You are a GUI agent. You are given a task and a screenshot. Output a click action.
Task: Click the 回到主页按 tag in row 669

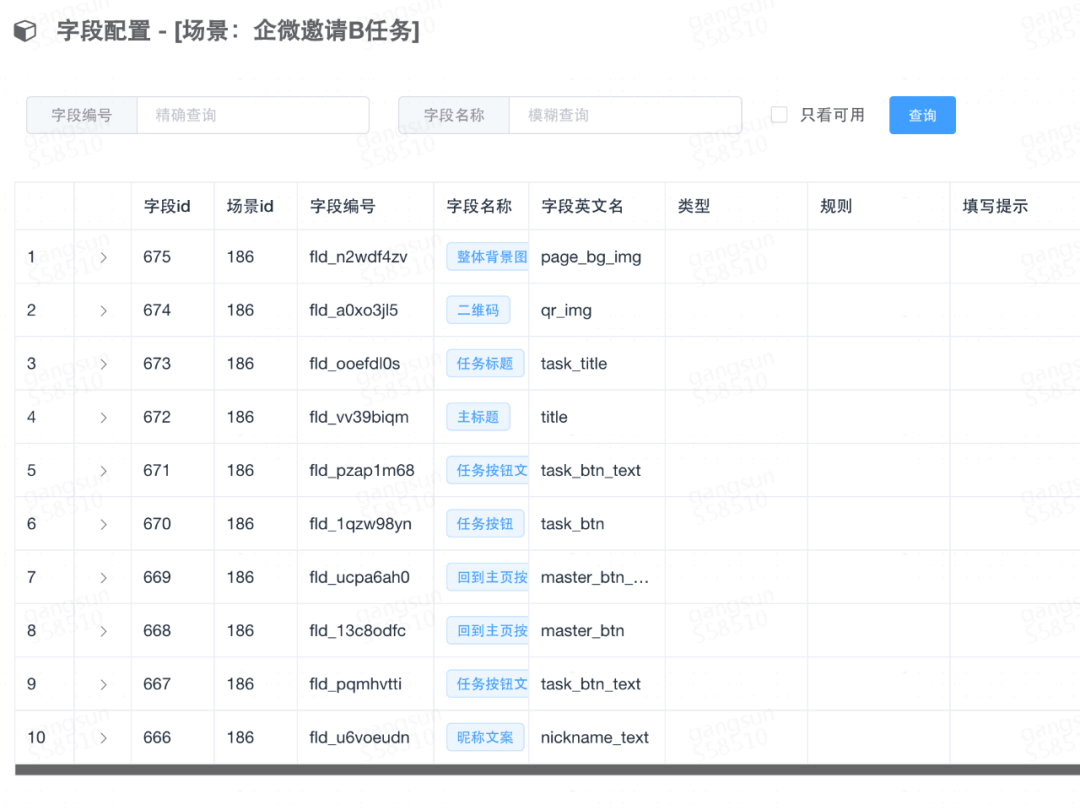pyautogui.click(x=488, y=577)
